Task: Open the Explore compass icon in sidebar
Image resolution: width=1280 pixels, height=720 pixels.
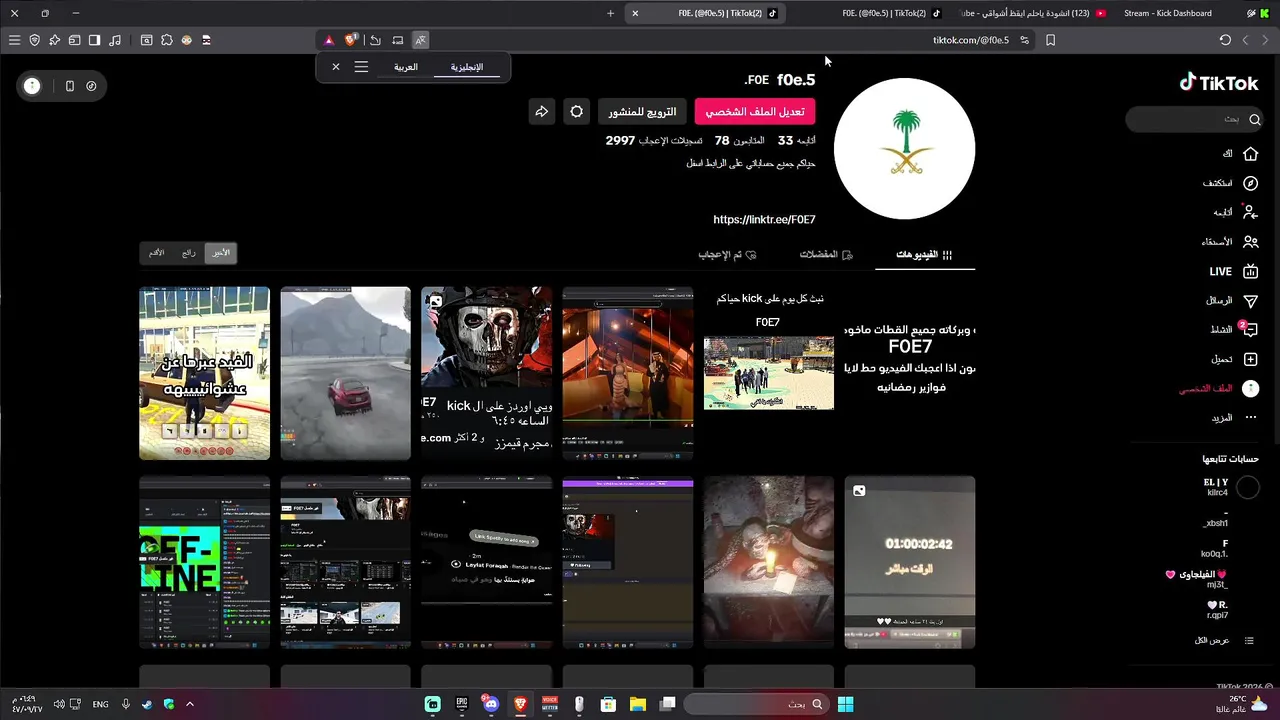Action: [1250, 183]
